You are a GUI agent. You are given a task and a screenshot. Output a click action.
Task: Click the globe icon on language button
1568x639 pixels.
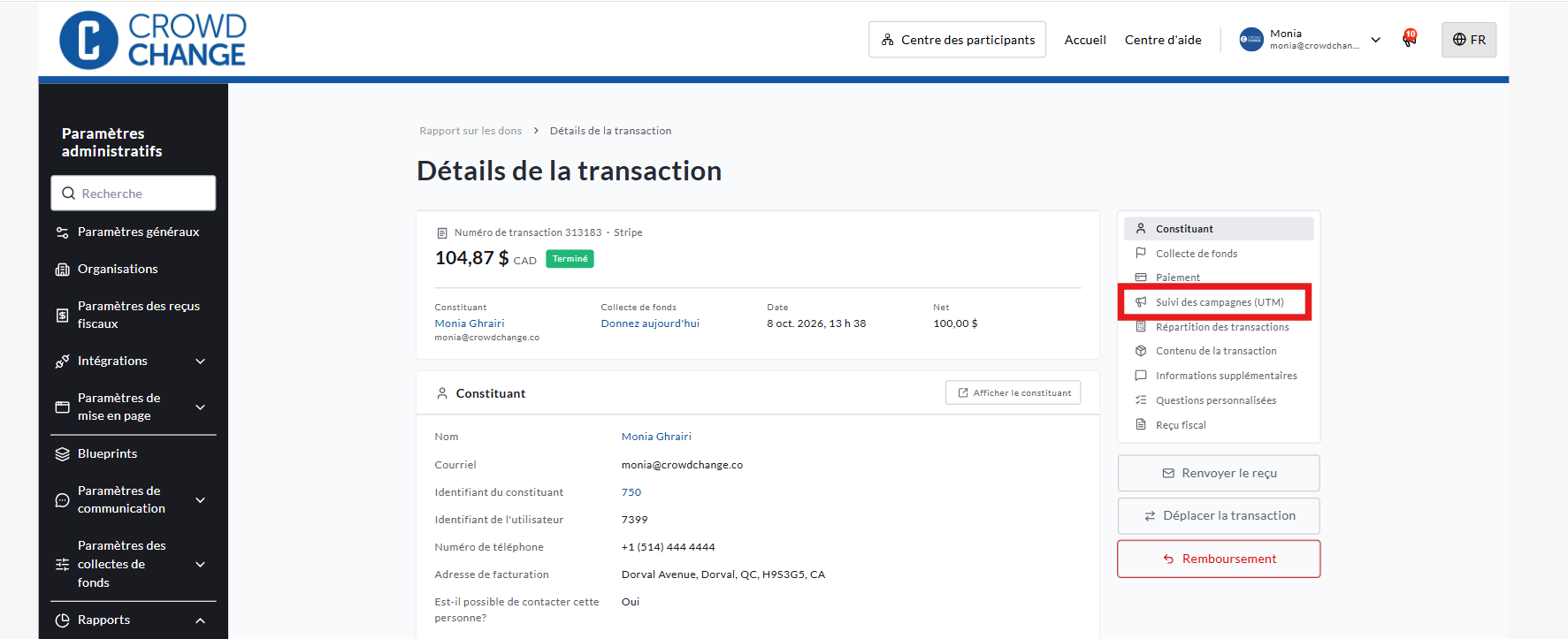tap(1459, 40)
